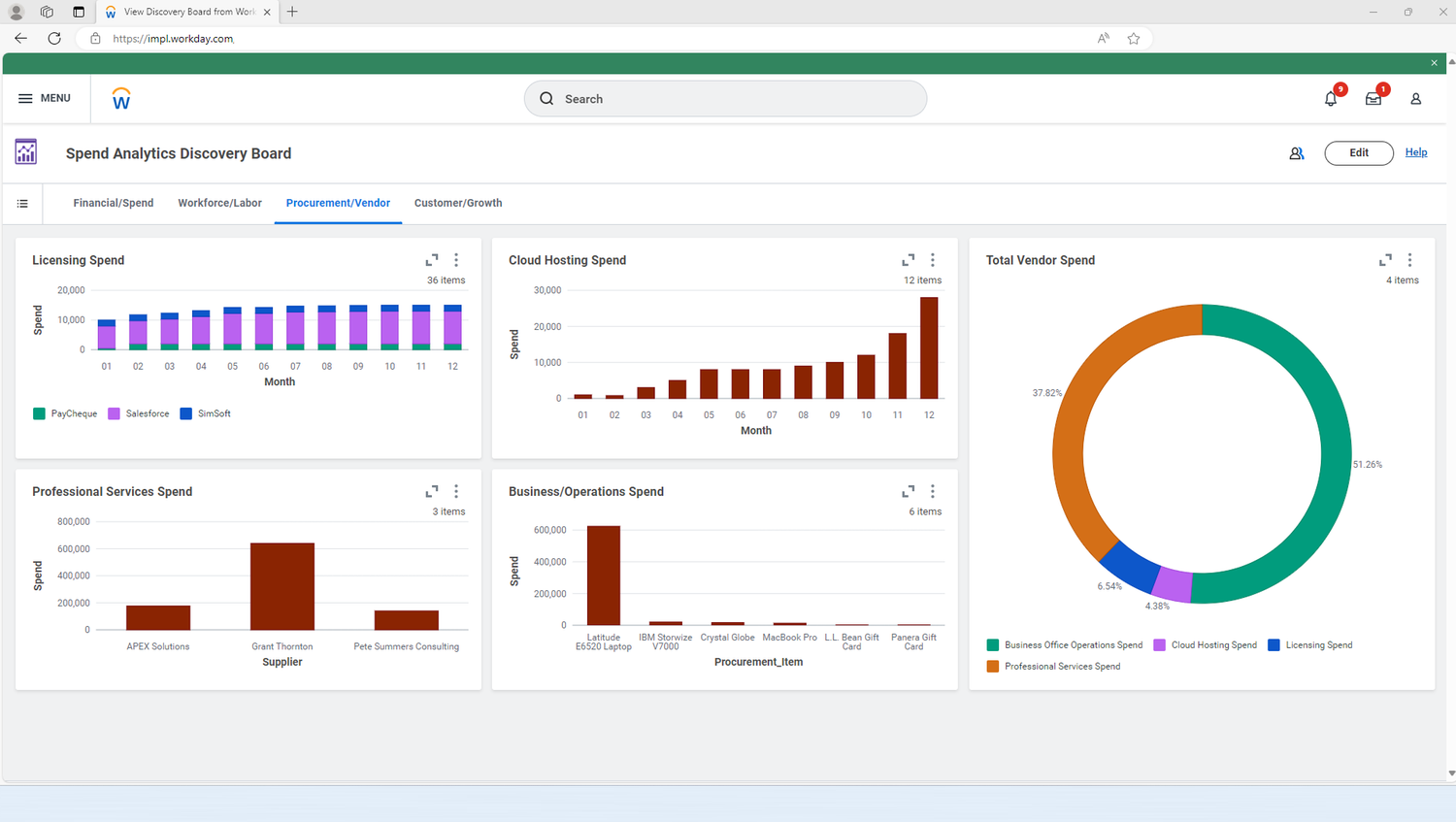Screen dimensions: 1456x822
Task: Open the kebab menu on Total Vendor Spend
Action: point(1409,260)
